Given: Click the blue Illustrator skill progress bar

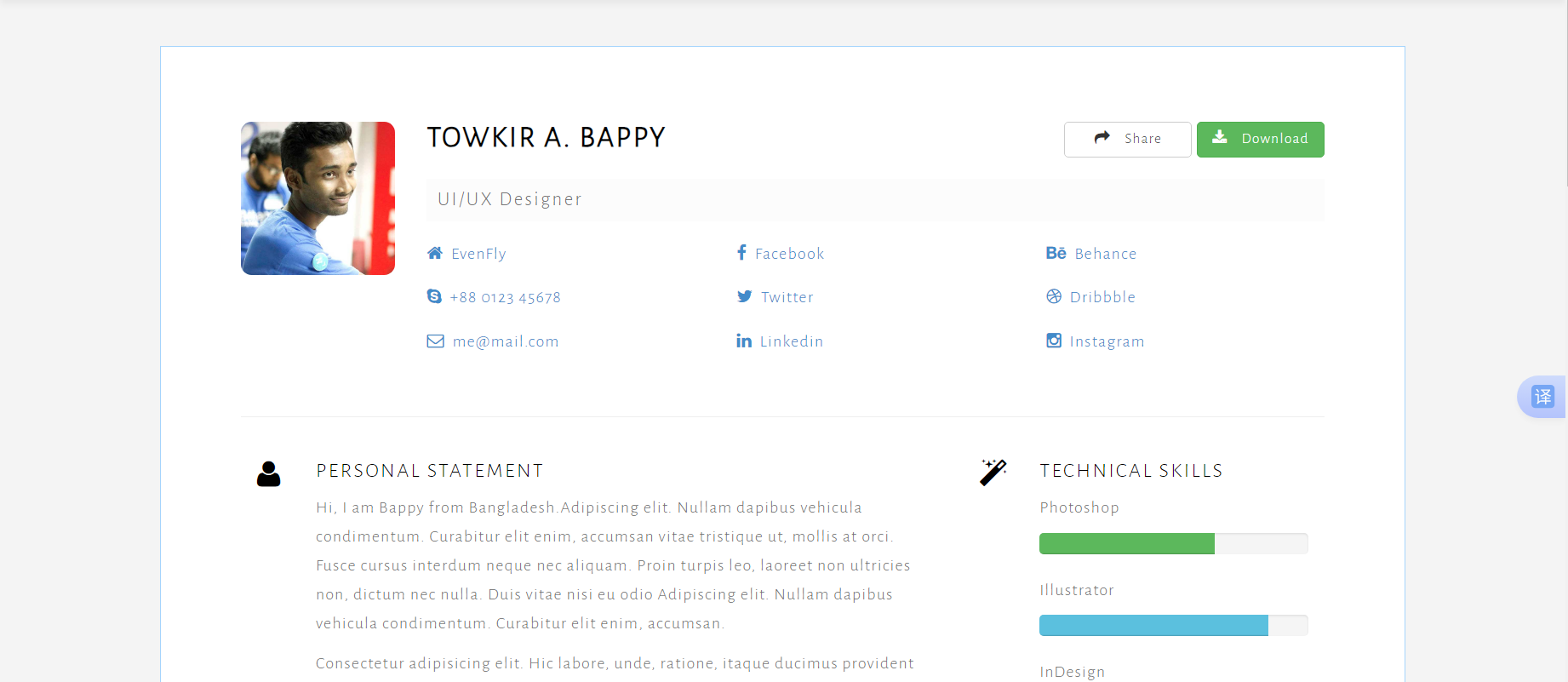Looking at the screenshot, I should pyautogui.click(x=1153, y=626).
